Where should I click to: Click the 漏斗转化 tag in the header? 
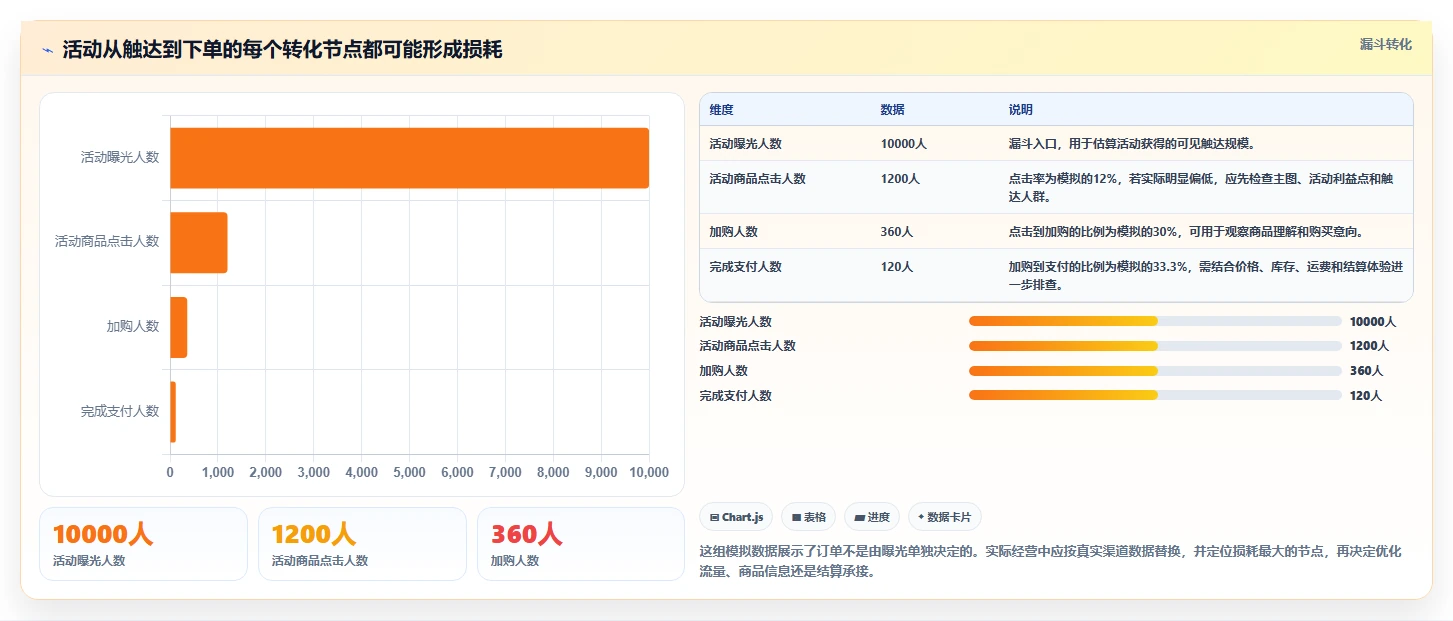pos(1386,44)
